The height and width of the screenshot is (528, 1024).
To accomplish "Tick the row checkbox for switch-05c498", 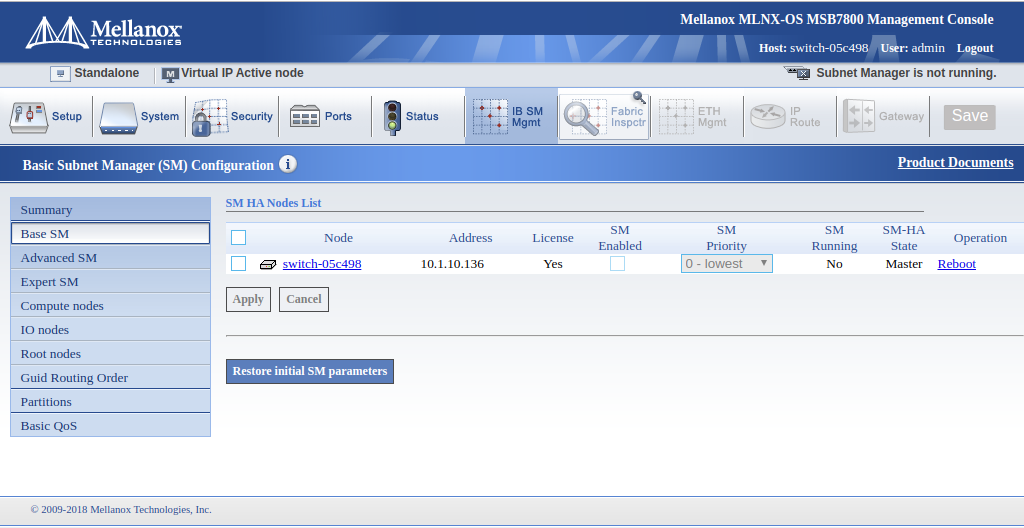I will click(x=238, y=263).
